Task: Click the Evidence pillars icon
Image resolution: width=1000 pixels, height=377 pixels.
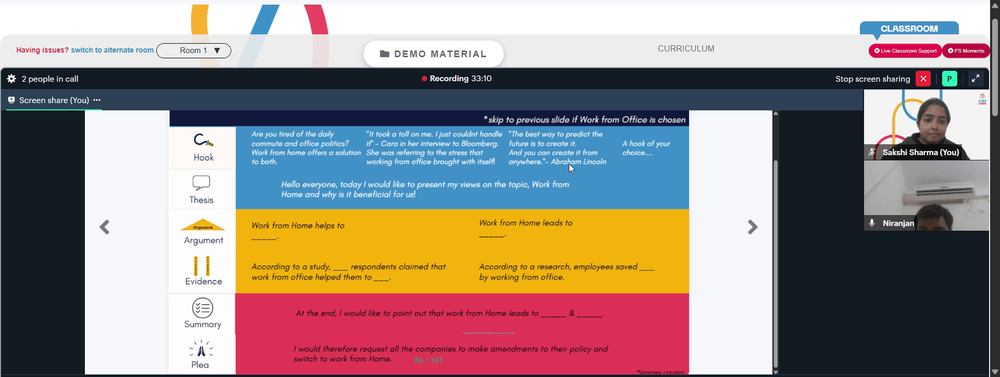Action: coord(202,265)
